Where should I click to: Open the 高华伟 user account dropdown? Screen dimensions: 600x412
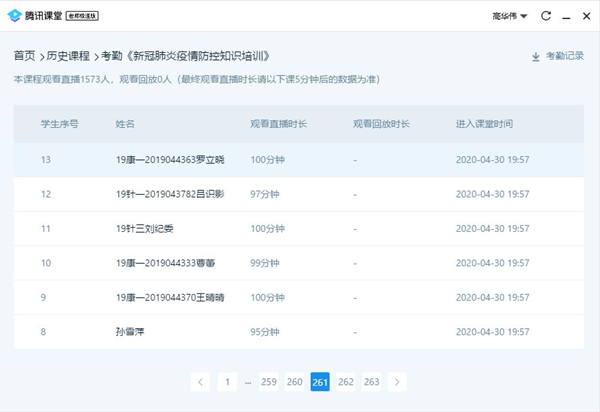[512, 16]
